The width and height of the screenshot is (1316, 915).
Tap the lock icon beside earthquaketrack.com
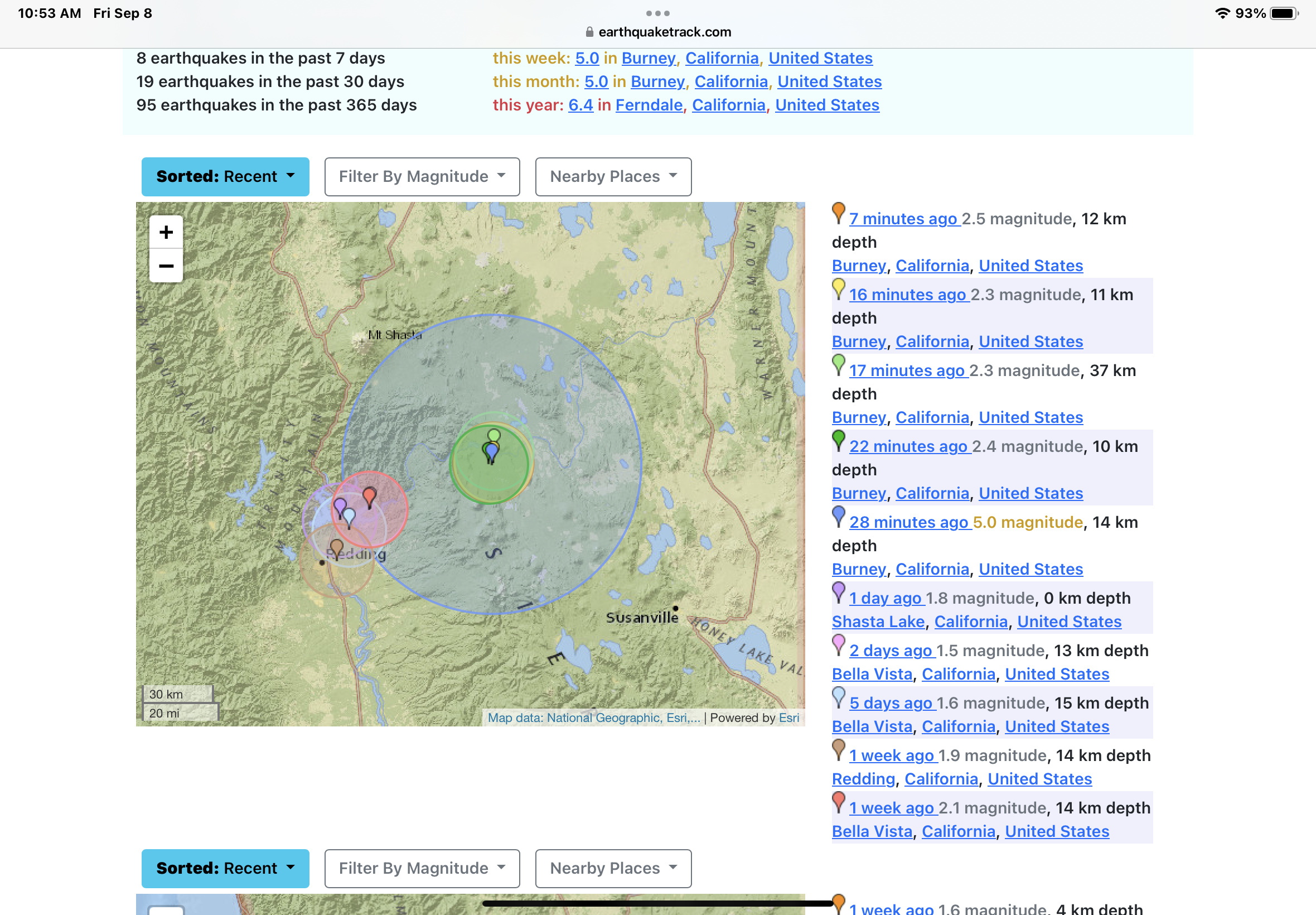click(x=589, y=32)
